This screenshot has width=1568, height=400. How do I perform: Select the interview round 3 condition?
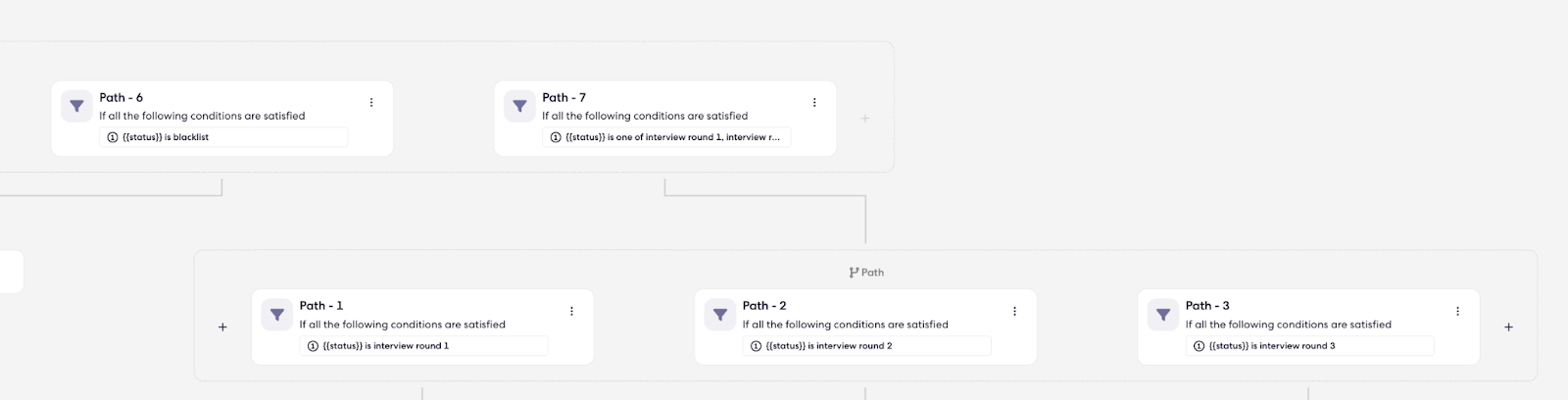point(1309,346)
